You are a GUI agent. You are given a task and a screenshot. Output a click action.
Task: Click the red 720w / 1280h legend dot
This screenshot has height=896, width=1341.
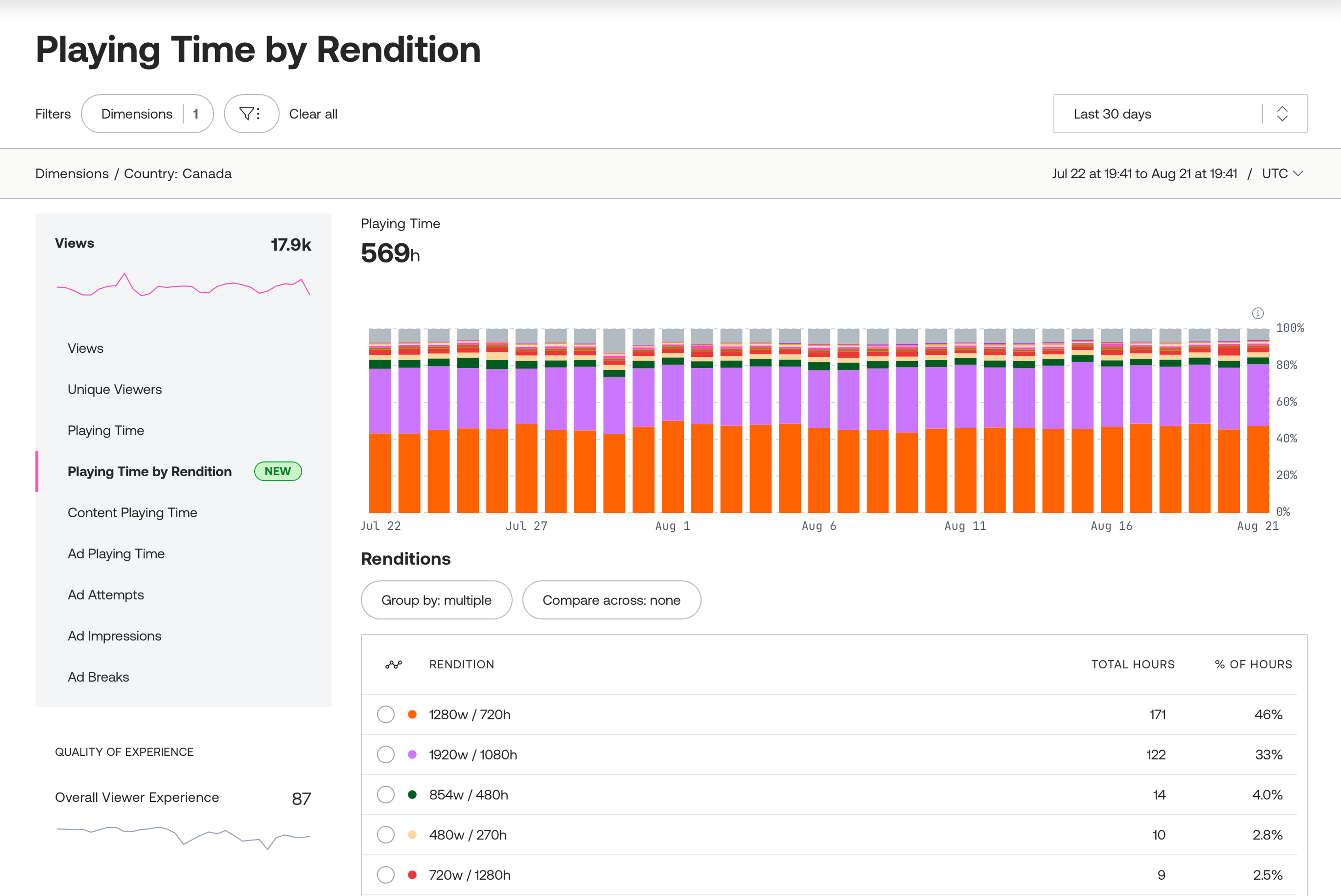click(412, 874)
